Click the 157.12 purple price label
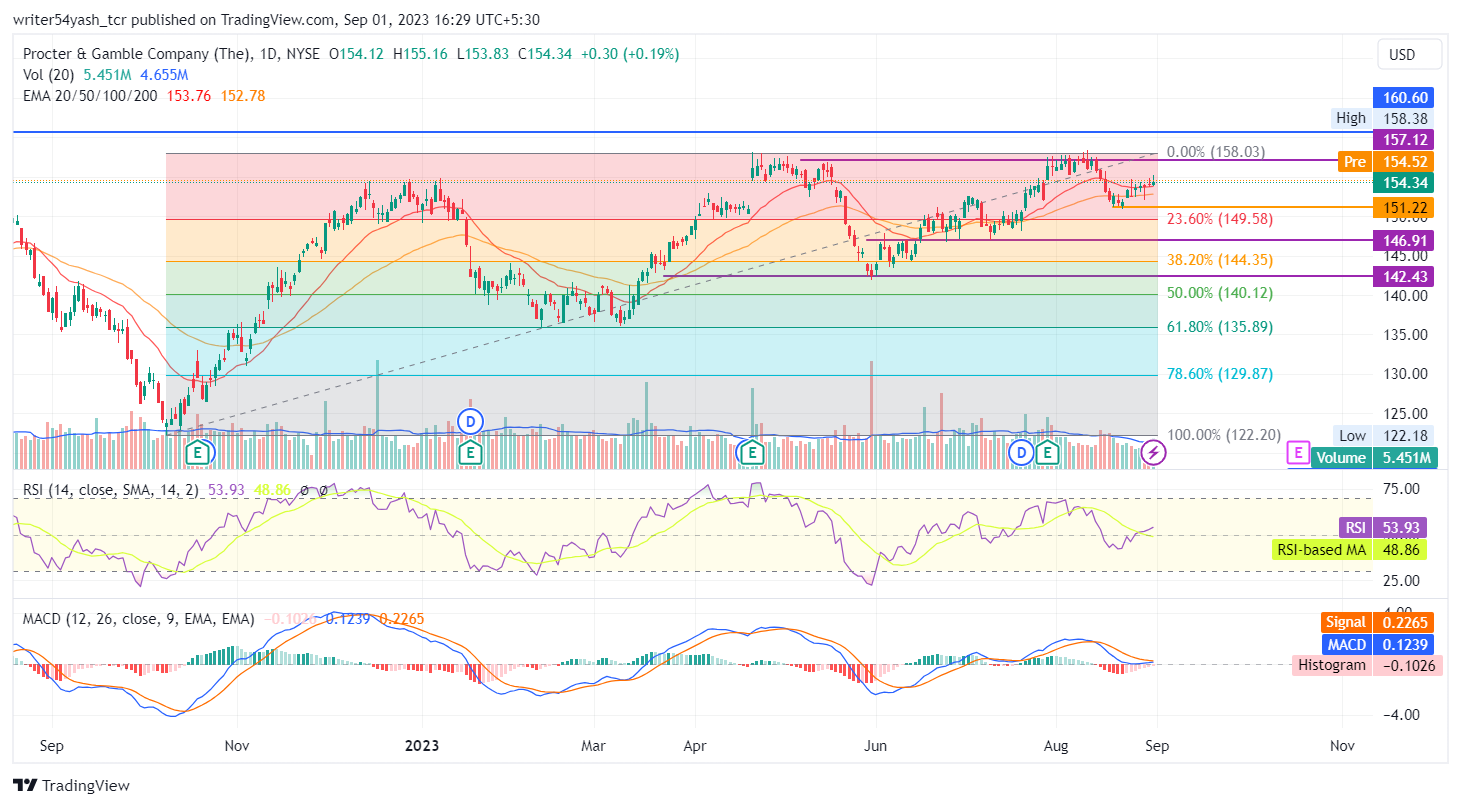Screen dimensions: 1461x807 coord(1406,139)
